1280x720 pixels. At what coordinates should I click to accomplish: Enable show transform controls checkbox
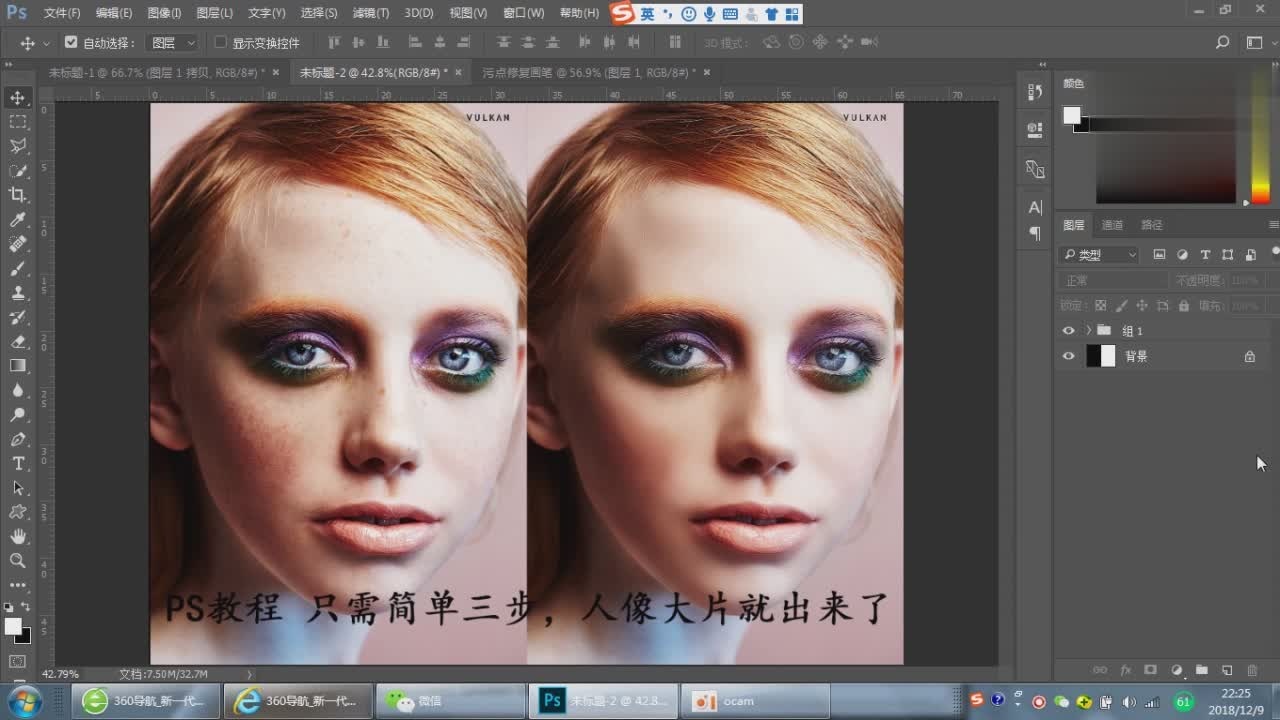click(221, 43)
